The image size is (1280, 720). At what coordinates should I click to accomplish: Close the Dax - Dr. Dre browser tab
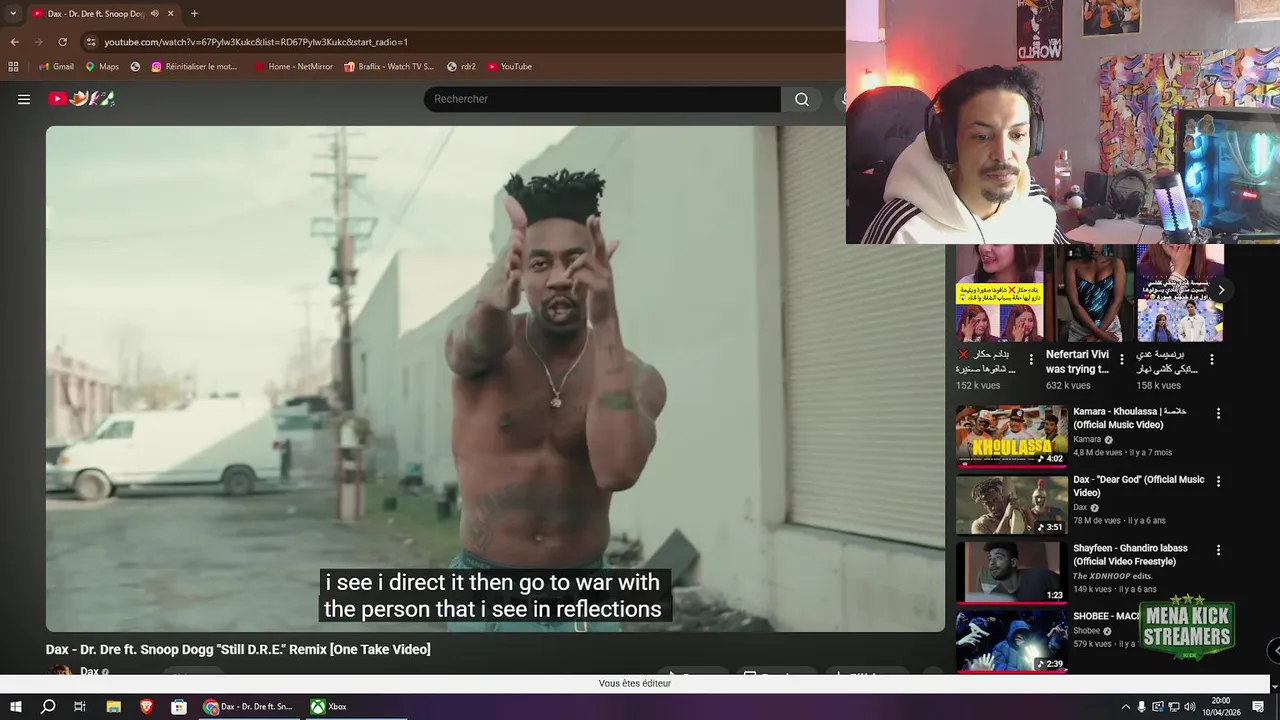click(171, 14)
